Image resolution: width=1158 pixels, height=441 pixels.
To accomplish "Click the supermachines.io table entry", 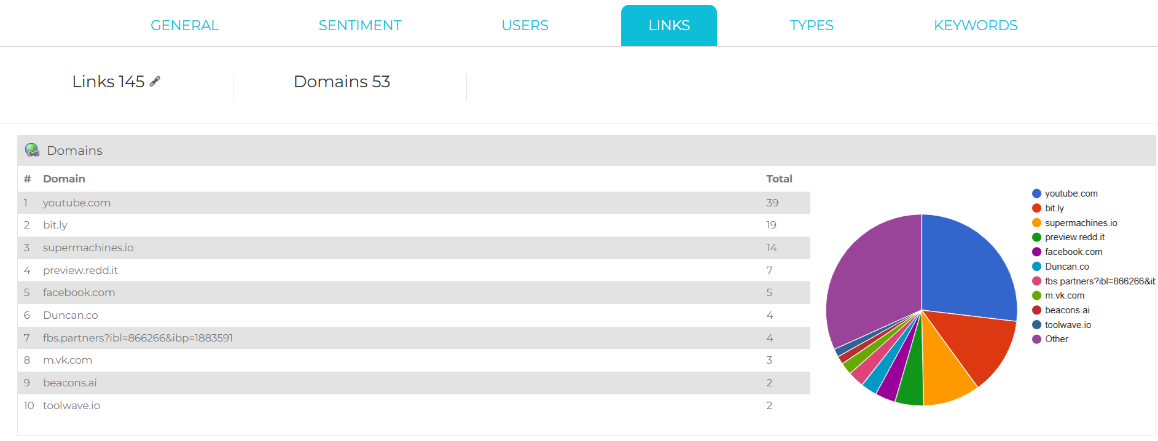I will pos(414,247).
